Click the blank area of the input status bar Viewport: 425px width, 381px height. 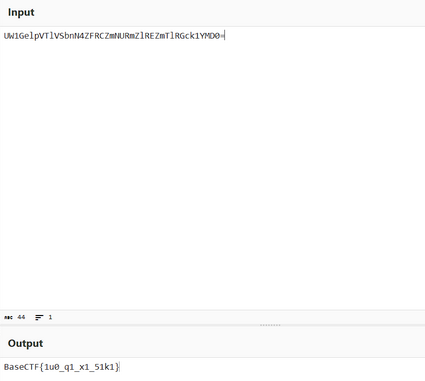click(233, 317)
